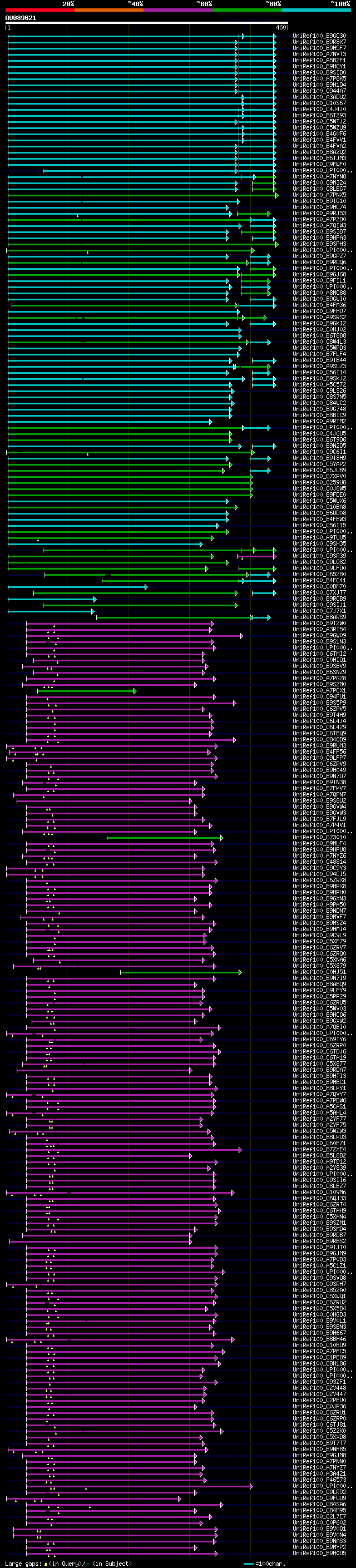Viewport: 356px width, 1568px height.
Task: Click the UniRef100_B4FM36 label
Action: click(319, 305)
